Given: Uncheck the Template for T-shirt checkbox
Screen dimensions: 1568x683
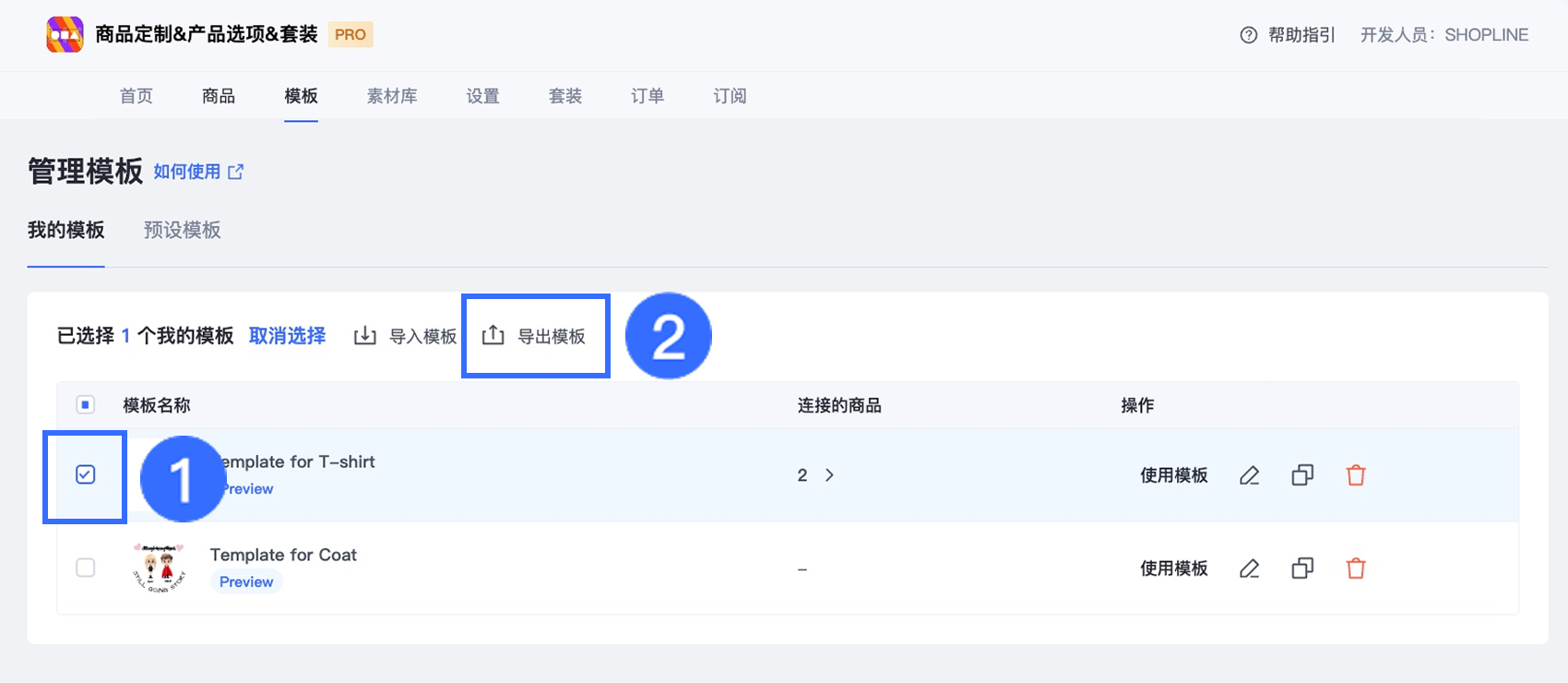Looking at the screenshot, I should [85, 474].
